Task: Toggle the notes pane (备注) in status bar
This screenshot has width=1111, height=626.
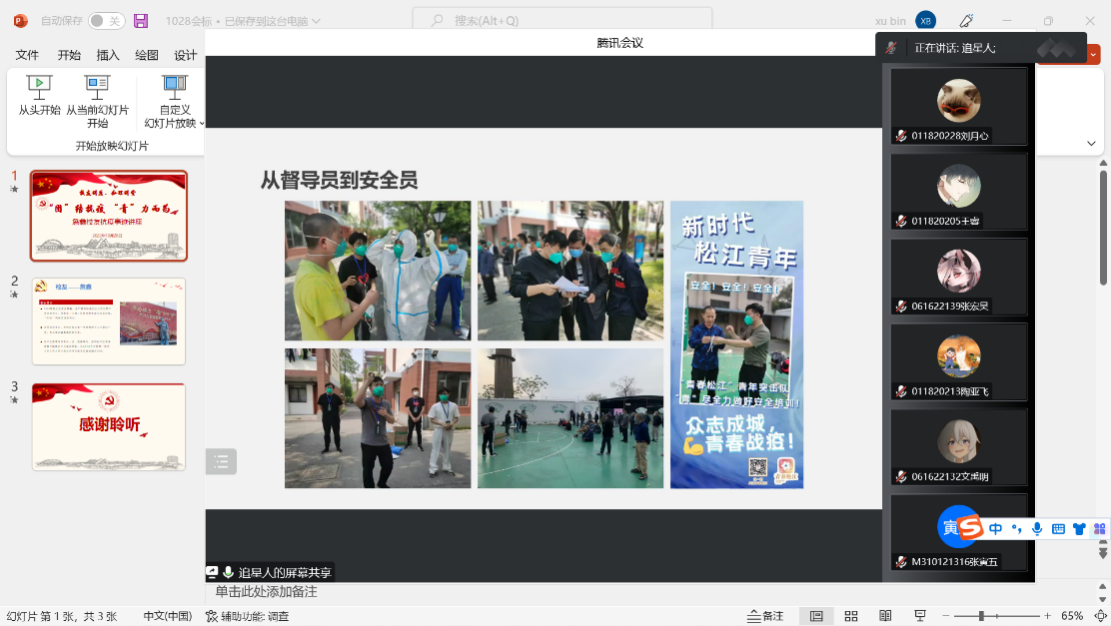Action: [x=766, y=616]
